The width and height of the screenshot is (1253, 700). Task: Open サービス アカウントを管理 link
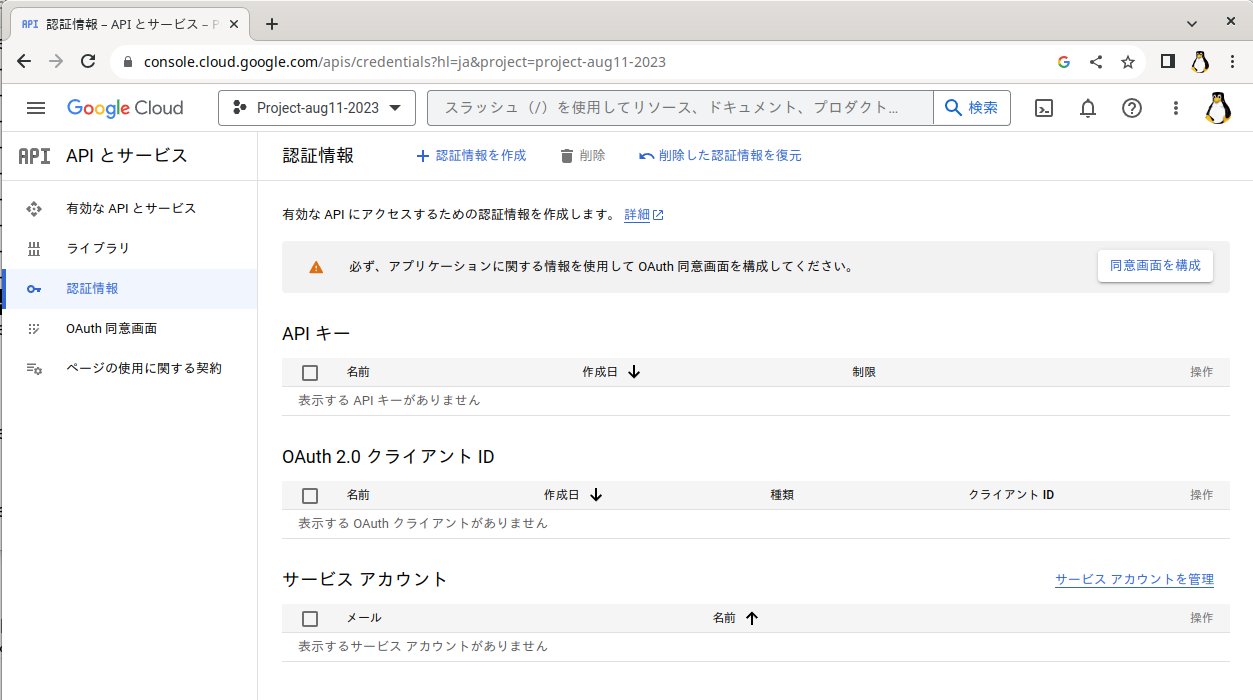[1134, 580]
